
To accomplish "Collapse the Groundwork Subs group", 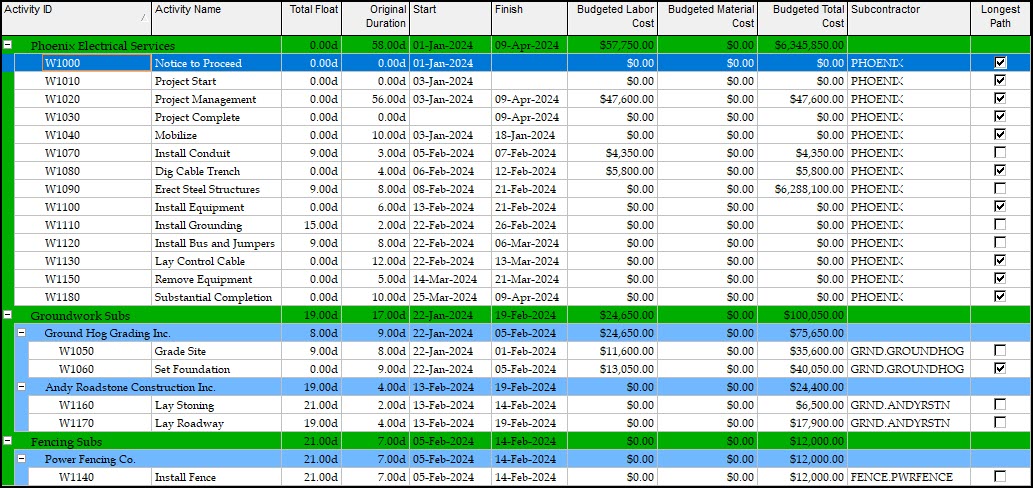I will point(8,315).
